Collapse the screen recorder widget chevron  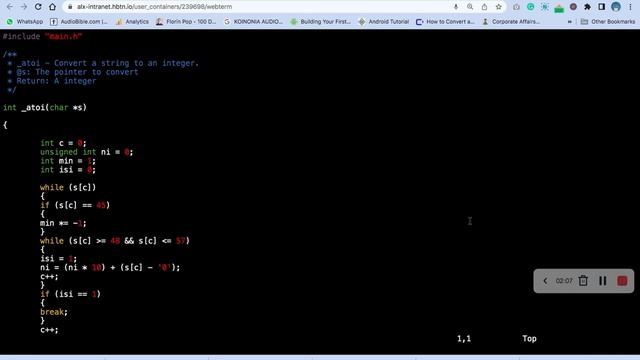[x=545, y=281]
